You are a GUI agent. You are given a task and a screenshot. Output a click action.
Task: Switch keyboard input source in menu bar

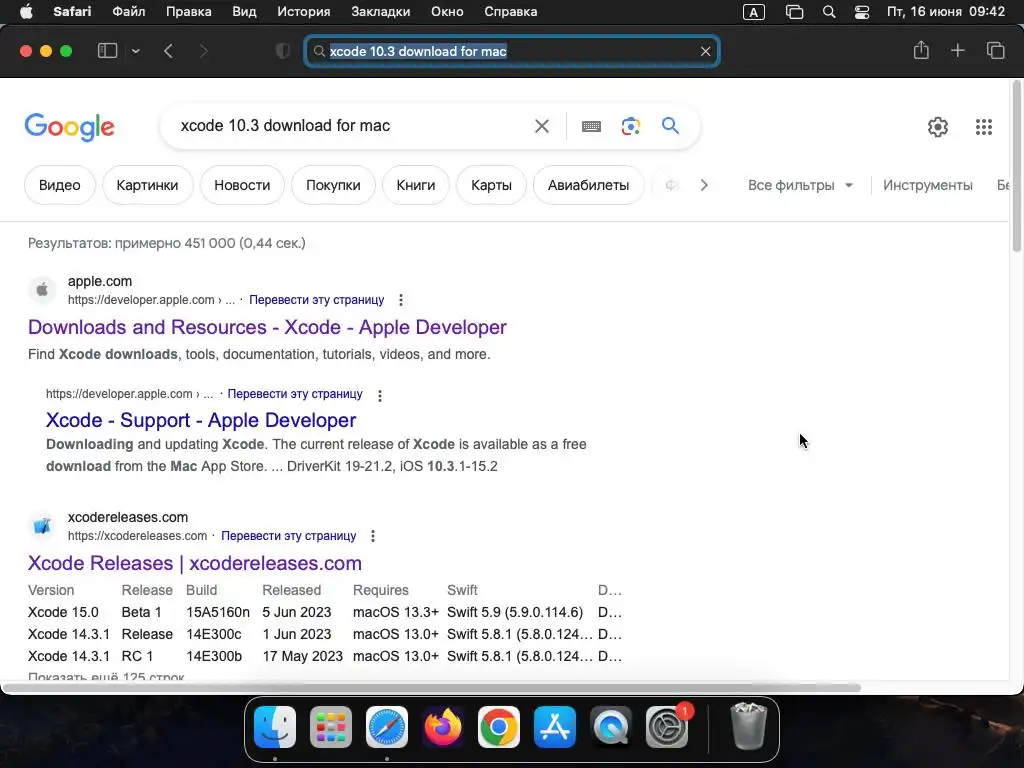click(x=754, y=12)
